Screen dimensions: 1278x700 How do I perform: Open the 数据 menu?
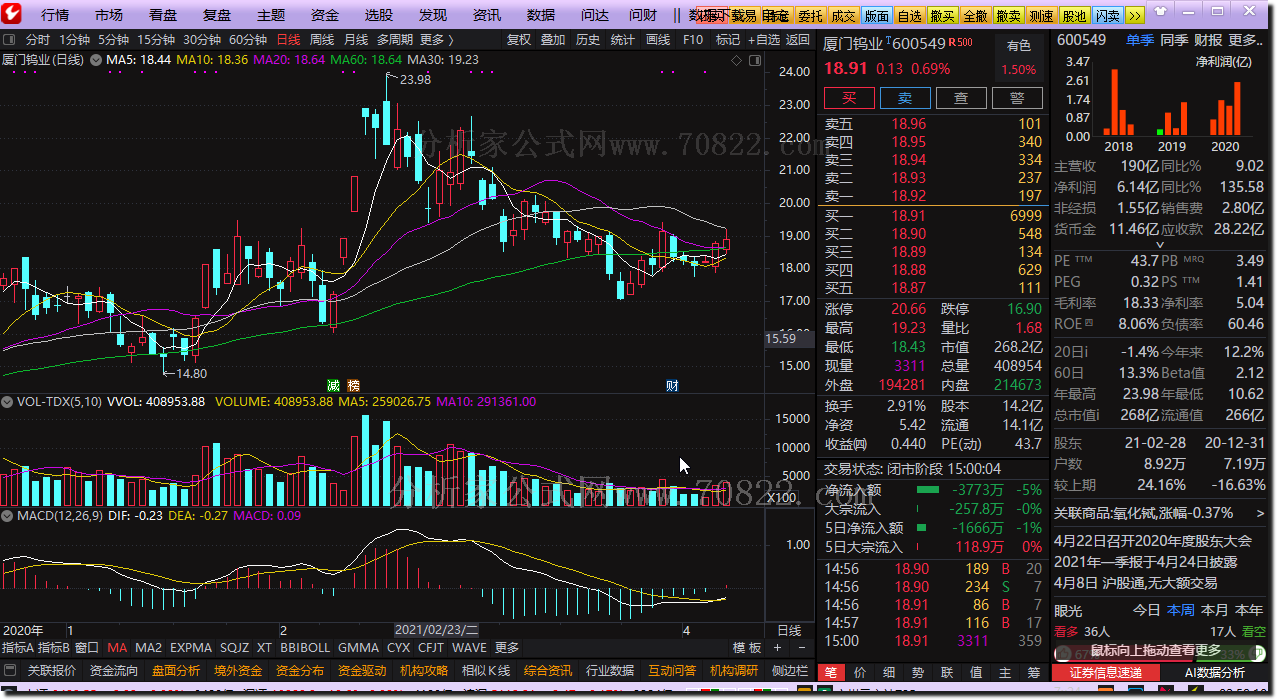click(x=541, y=15)
